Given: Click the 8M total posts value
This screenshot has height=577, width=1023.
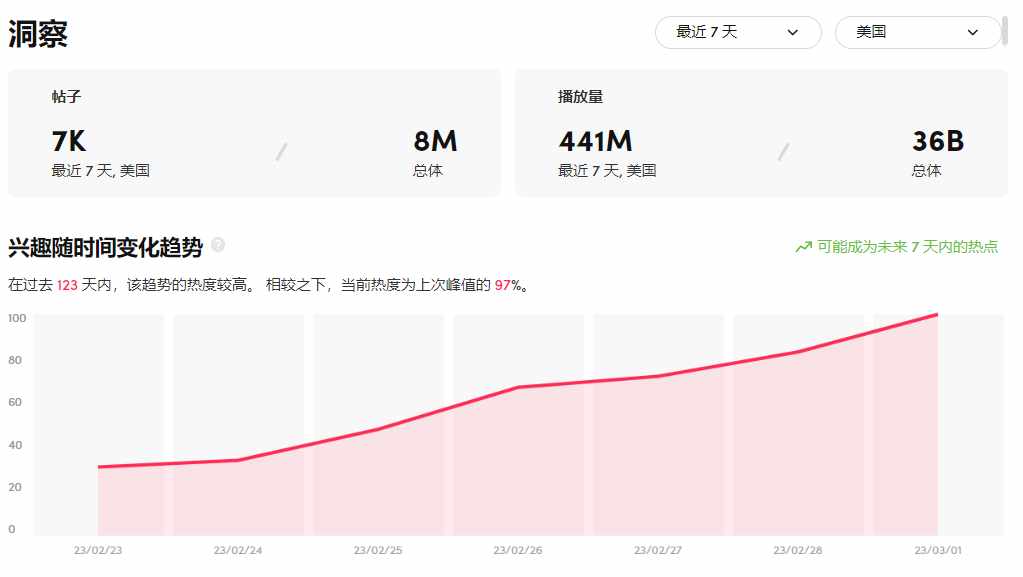Looking at the screenshot, I should coord(435,141).
